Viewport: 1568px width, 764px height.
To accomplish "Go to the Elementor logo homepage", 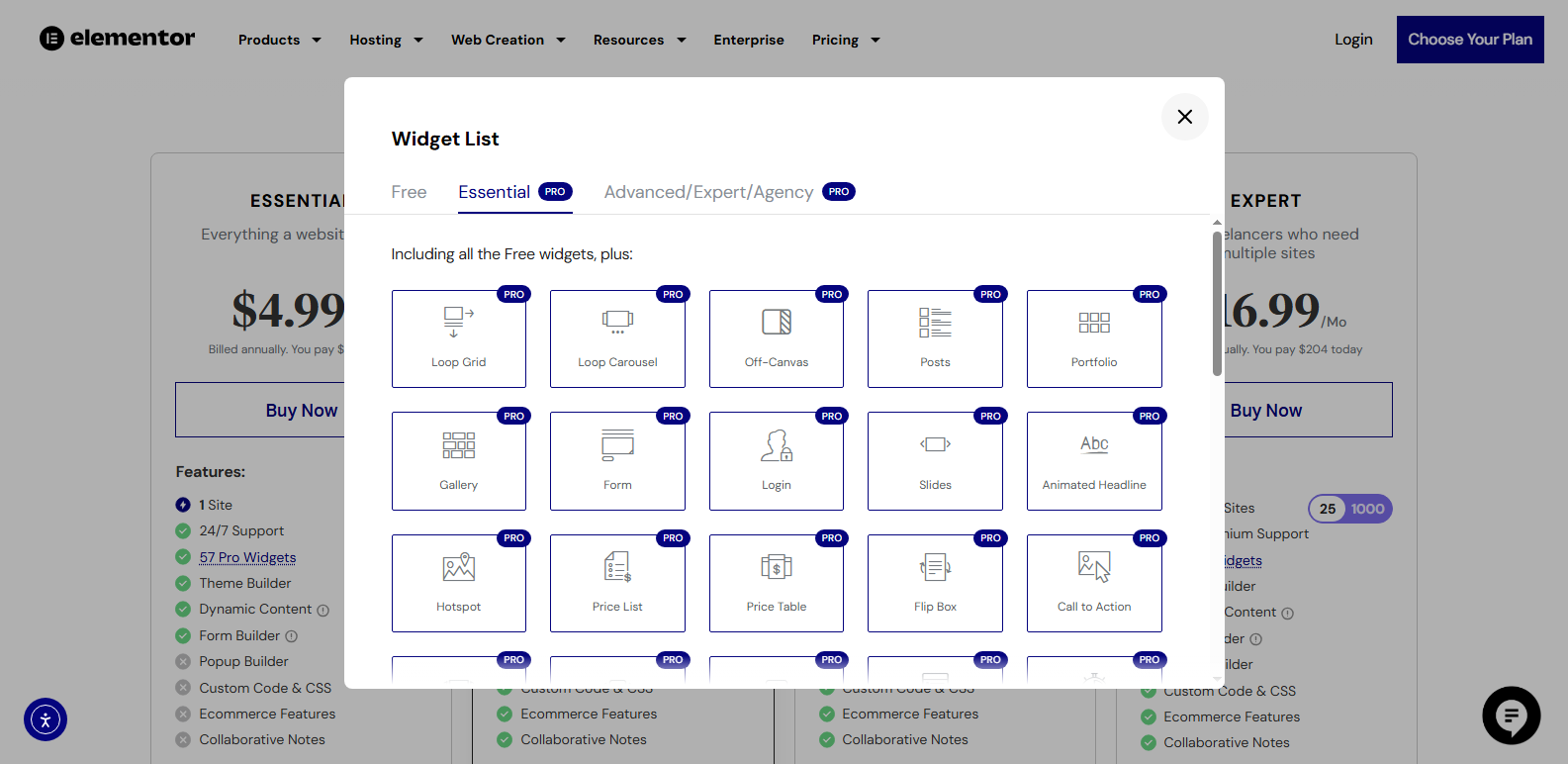I will click(x=118, y=39).
